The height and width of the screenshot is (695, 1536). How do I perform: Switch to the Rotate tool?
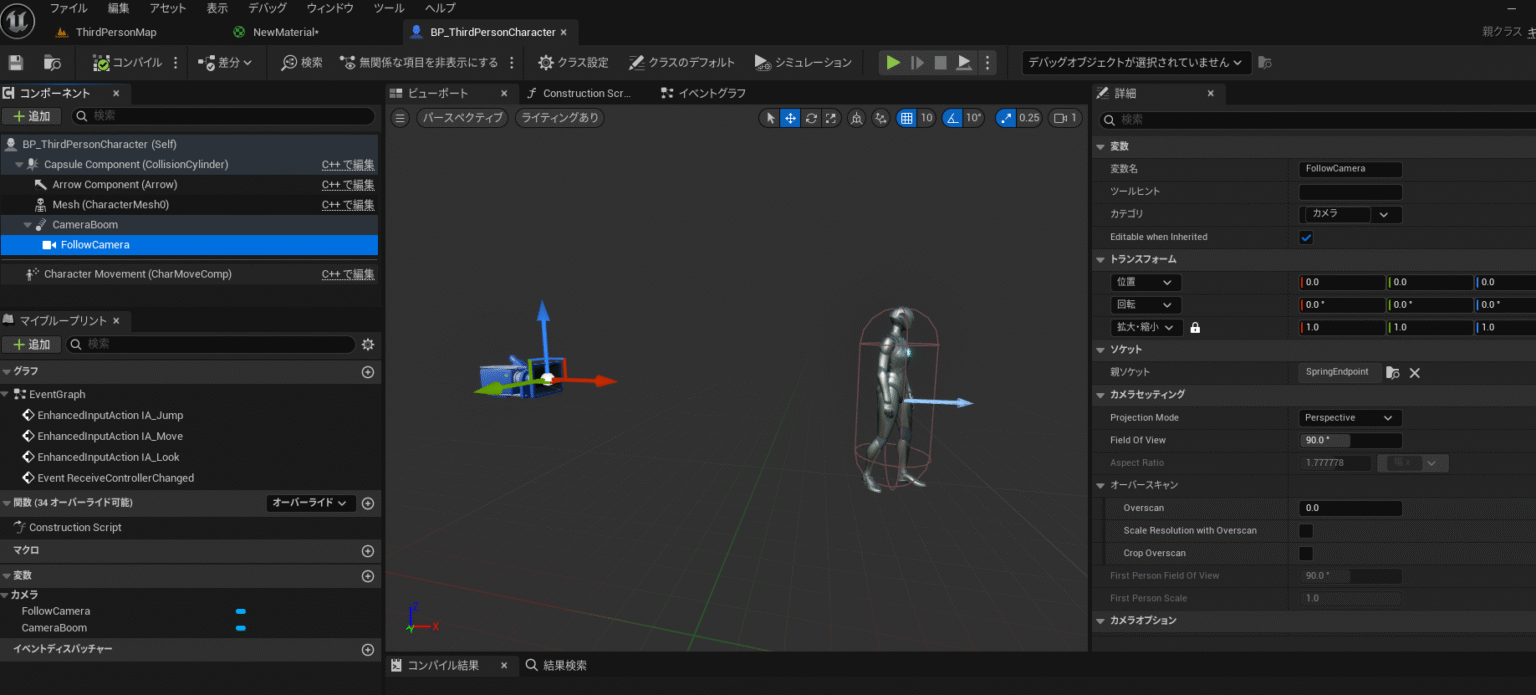[810, 118]
